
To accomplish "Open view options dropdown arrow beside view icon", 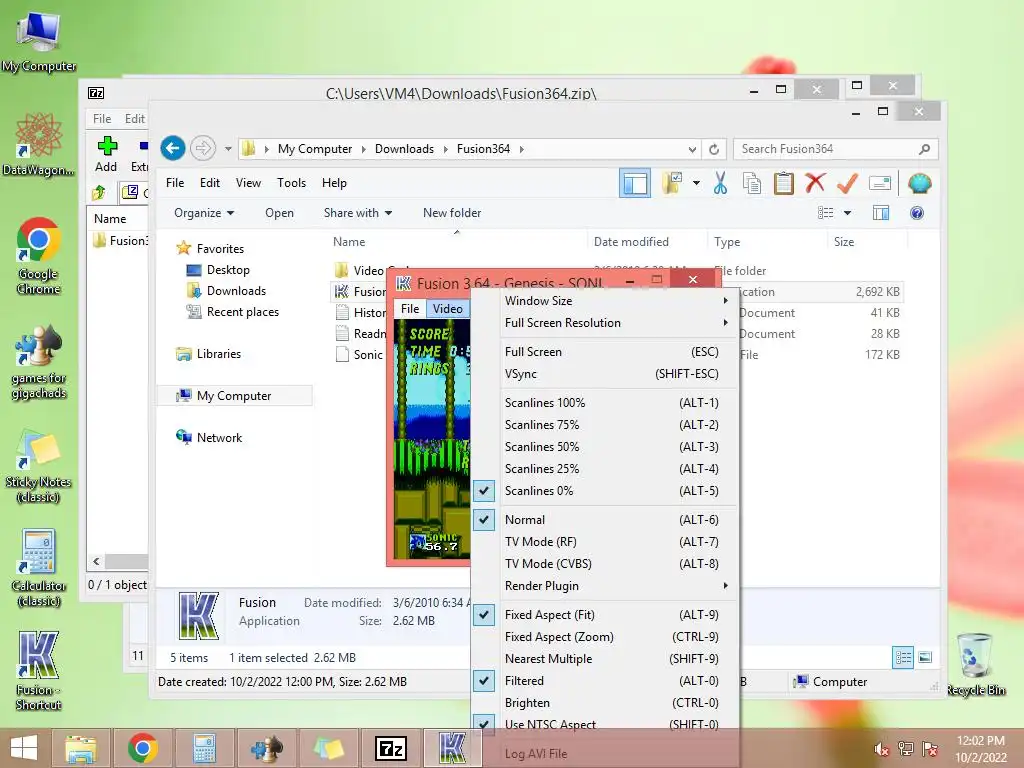I will tap(848, 213).
